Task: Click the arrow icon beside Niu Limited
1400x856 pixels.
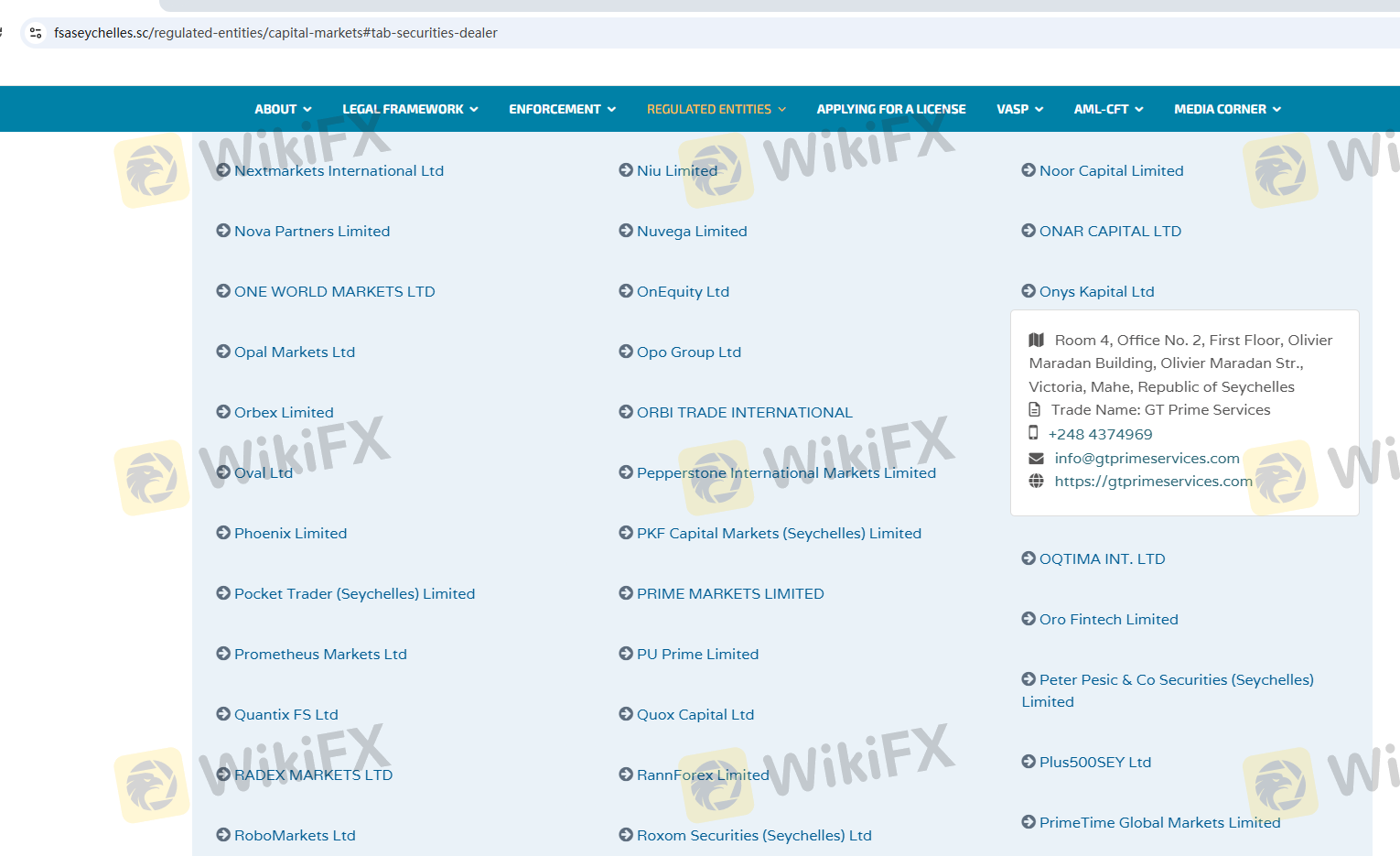Action: [x=626, y=169]
